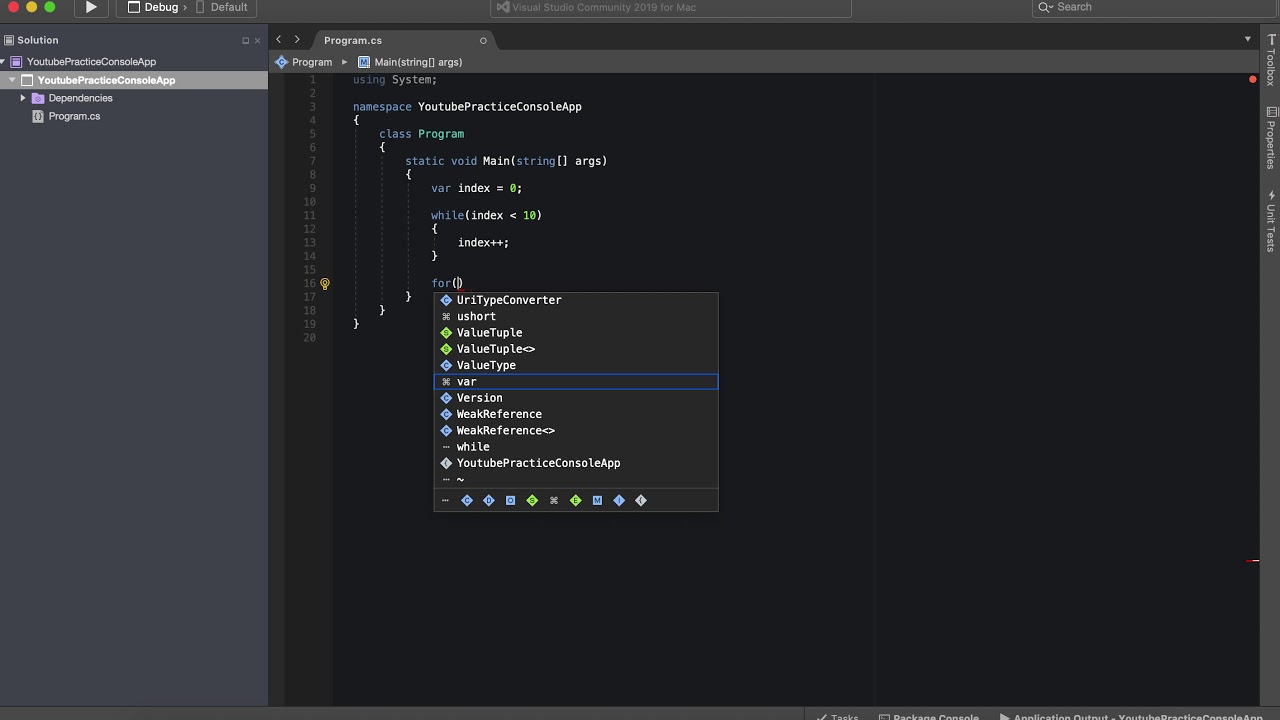Toggle the keyword (⌘) completion filter
Viewport: 1280px width, 720px height.
click(x=554, y=500)
